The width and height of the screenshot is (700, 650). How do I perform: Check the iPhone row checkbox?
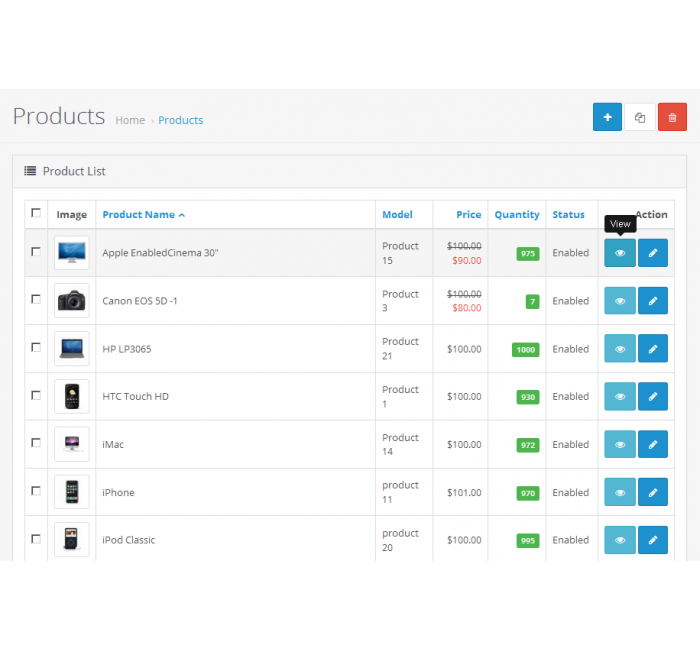point(36,491)
